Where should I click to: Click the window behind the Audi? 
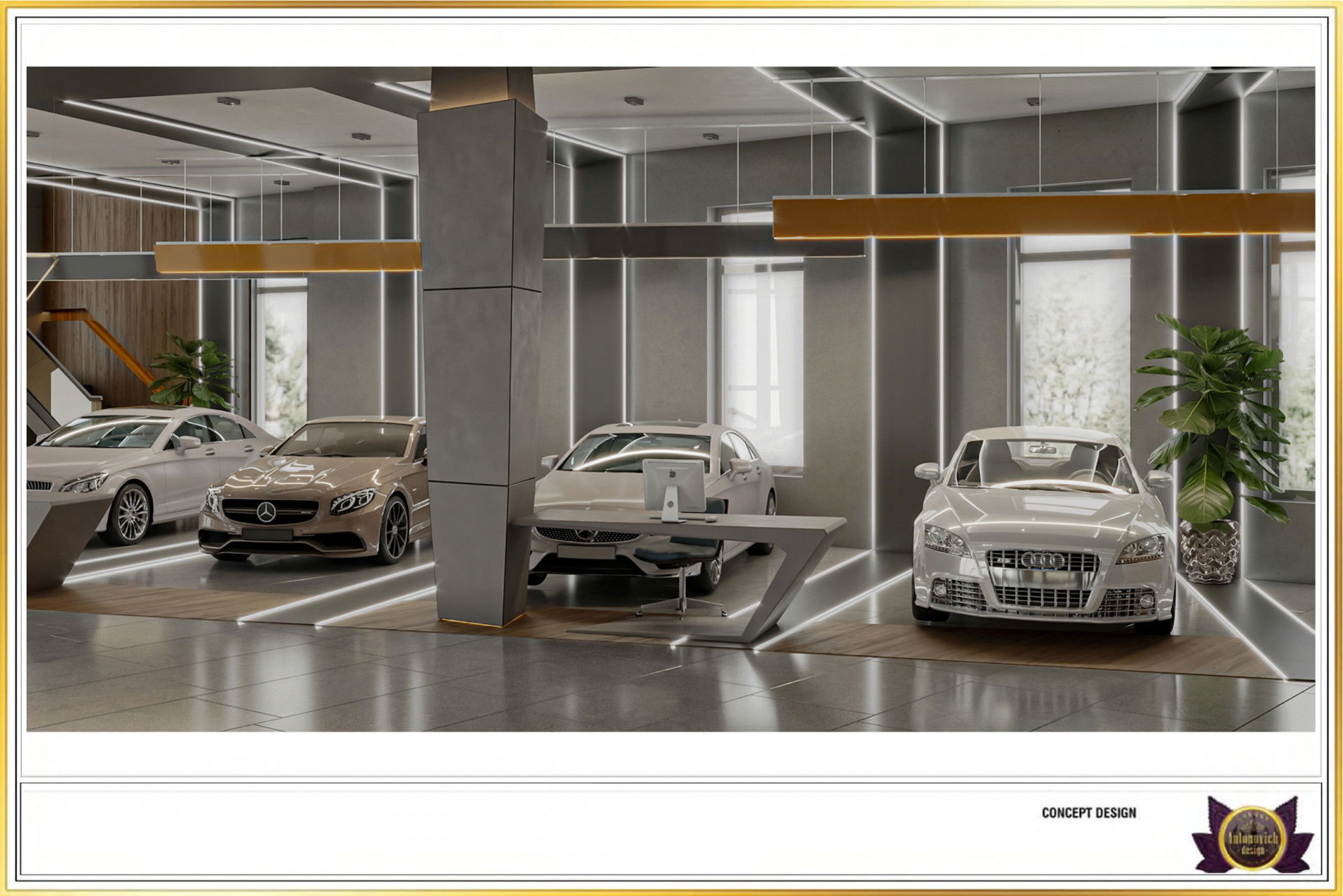(1074, 336)
